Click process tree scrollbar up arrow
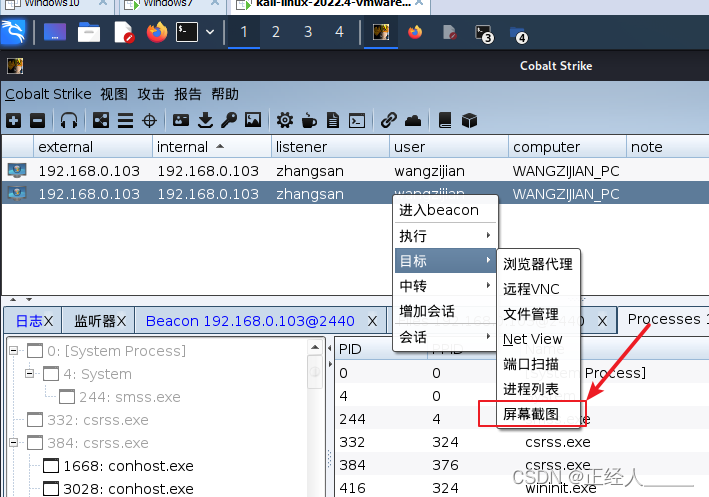The image size is (709, 497). click(x=315, y=347)
